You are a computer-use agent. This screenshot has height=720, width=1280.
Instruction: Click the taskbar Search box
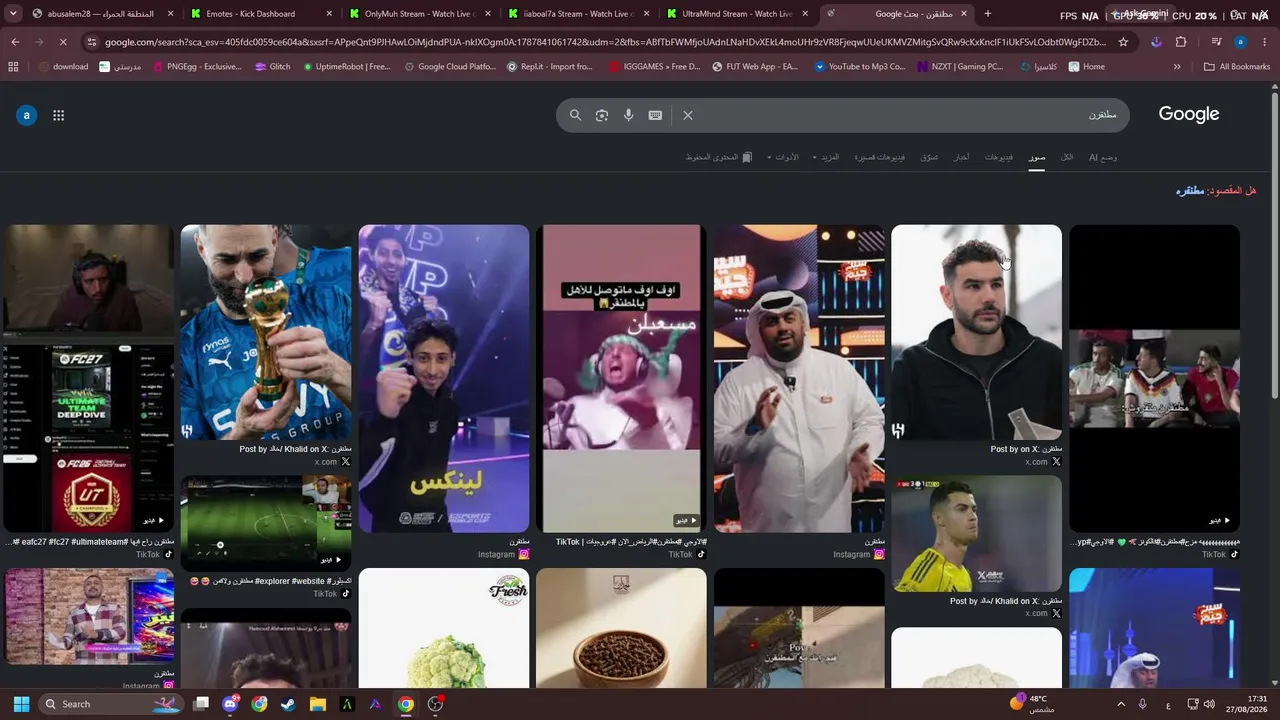(112, 704)
